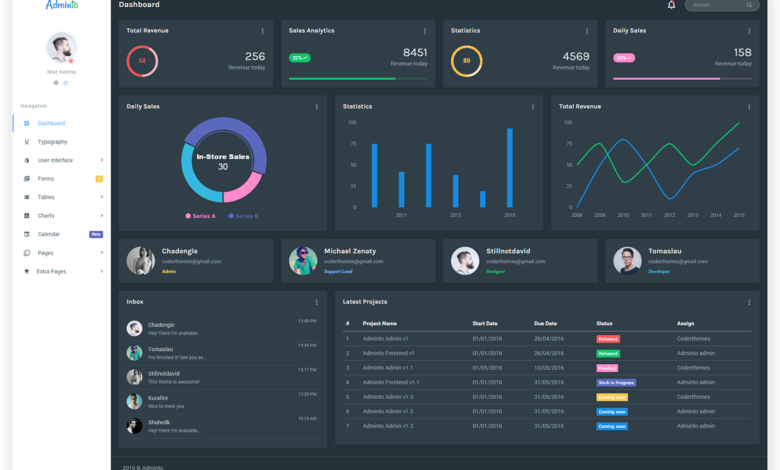
Task: Open options menu on Statistics chart panel
Action: point(533,107)
